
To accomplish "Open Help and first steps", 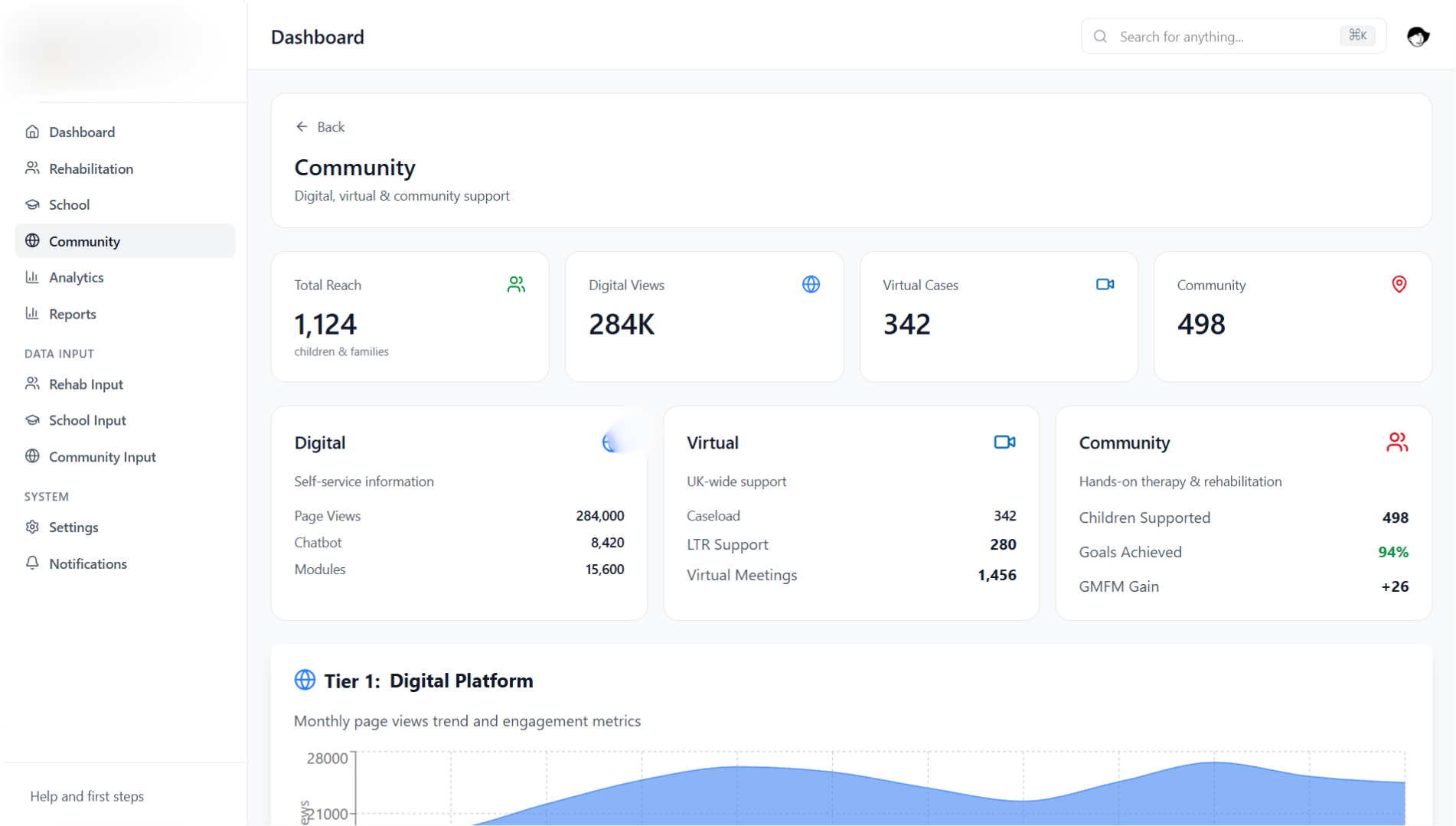I will tap(87, 796).
